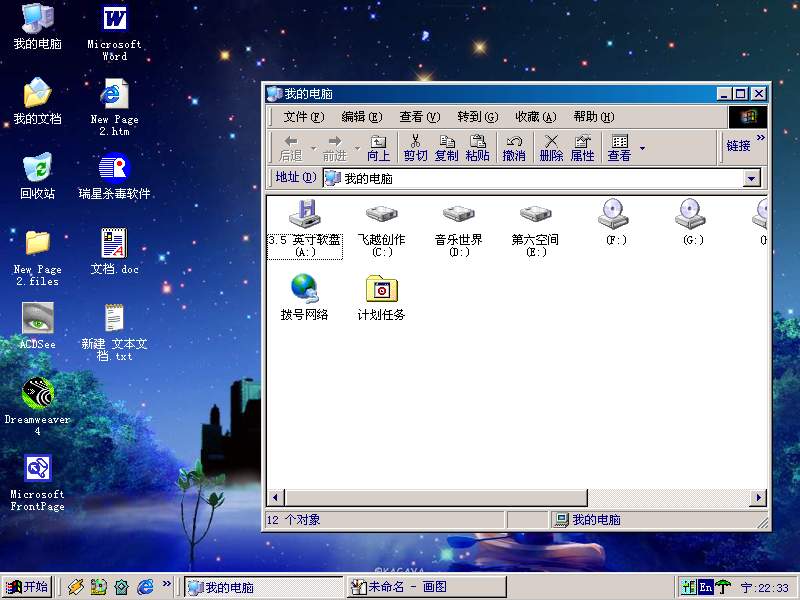800x600 pixels.
Task: Click the horizontal scrollbar right arrow
Action: (758, 497)
